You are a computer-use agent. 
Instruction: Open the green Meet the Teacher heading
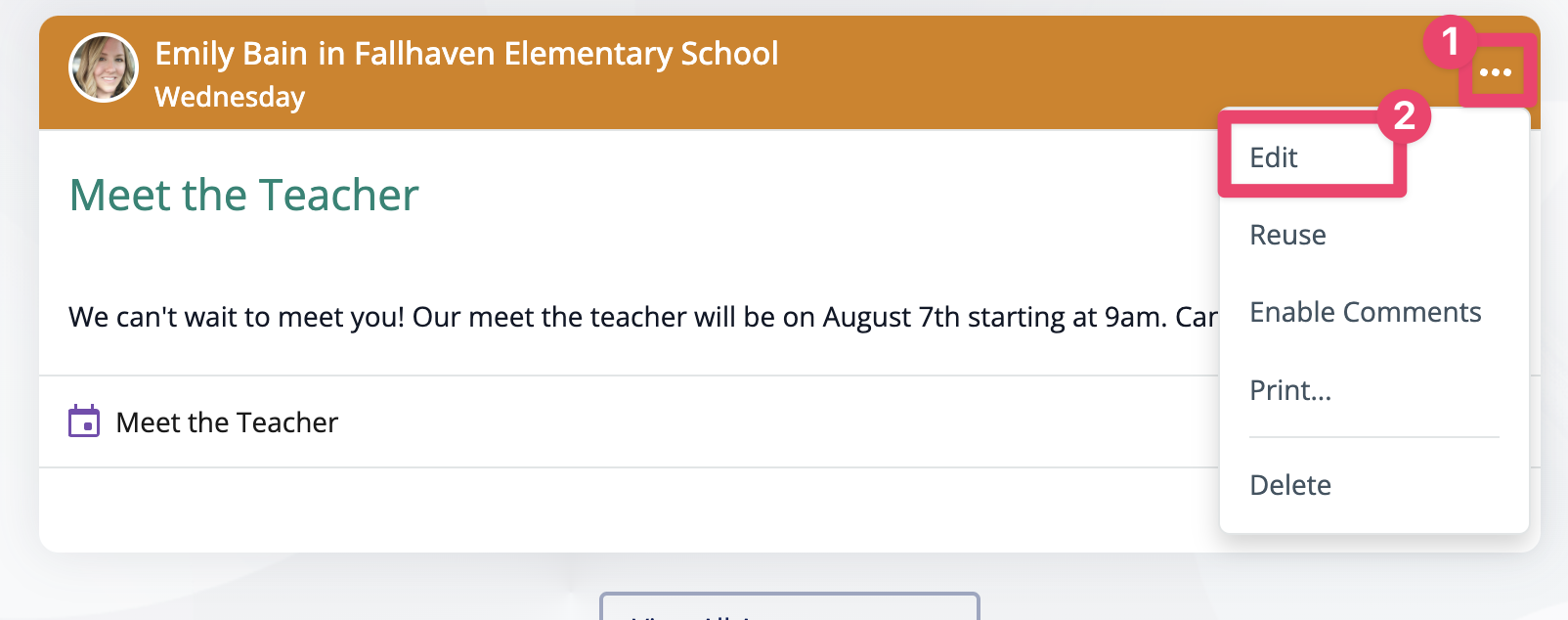[243, 195]
